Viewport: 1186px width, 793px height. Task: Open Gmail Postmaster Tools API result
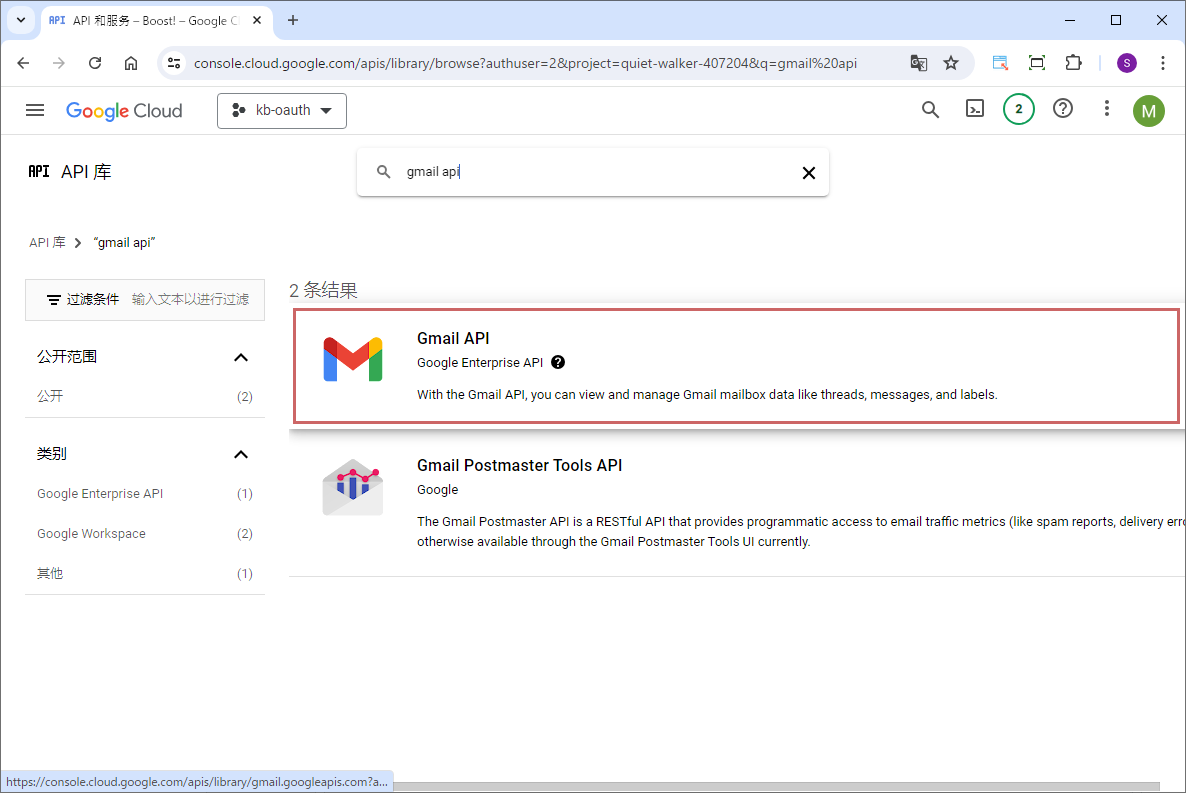[x=519, y=466]
